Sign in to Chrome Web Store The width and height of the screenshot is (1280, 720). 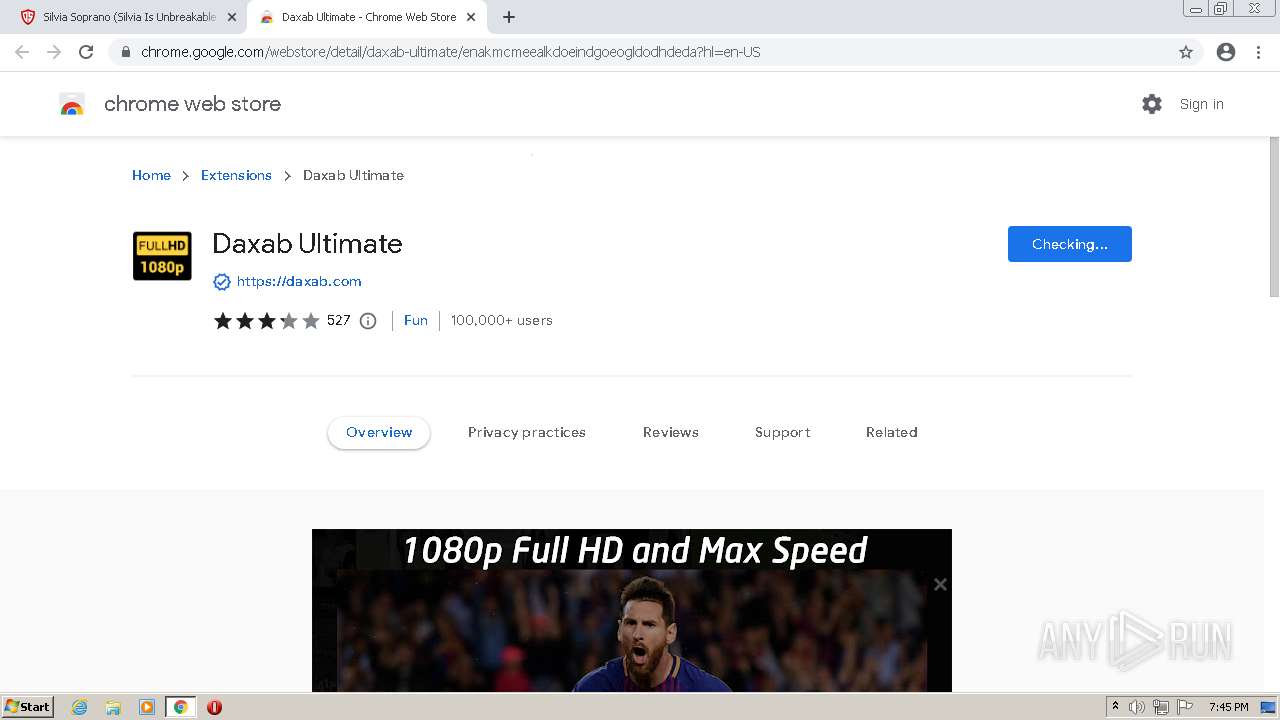tap(1201, 104)
